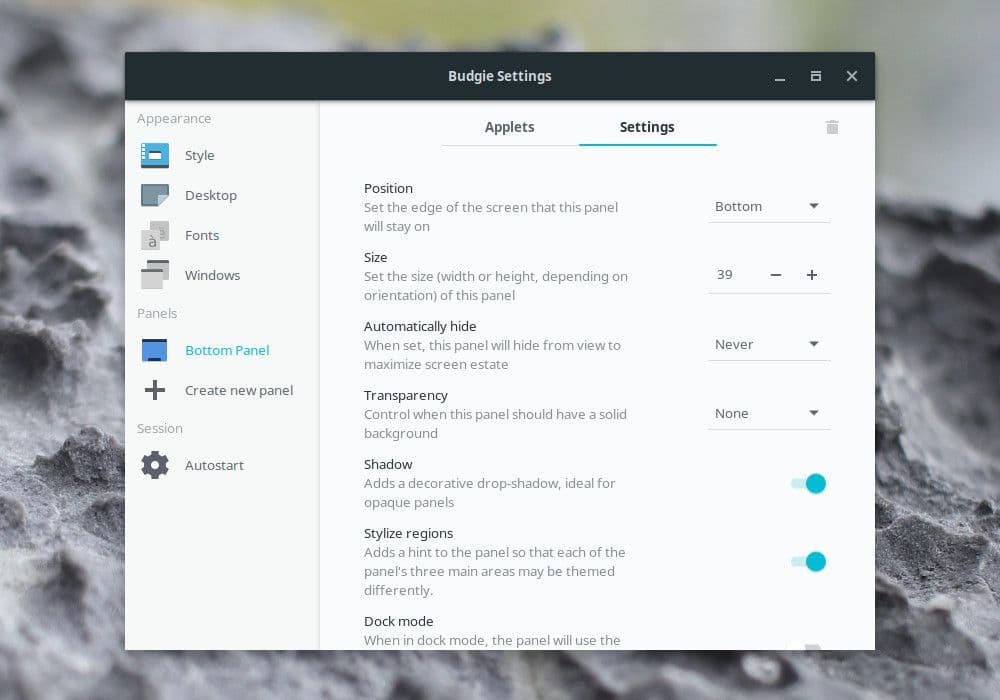
Task: Click the Session section header
Action: click(159, 428)
